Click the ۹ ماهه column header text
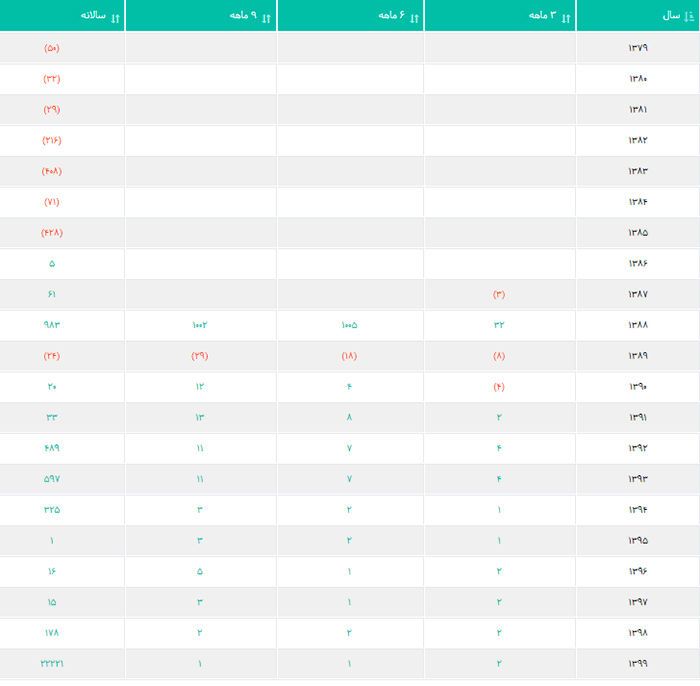Viewport: 700px width, 686px height. coord(243,16)
